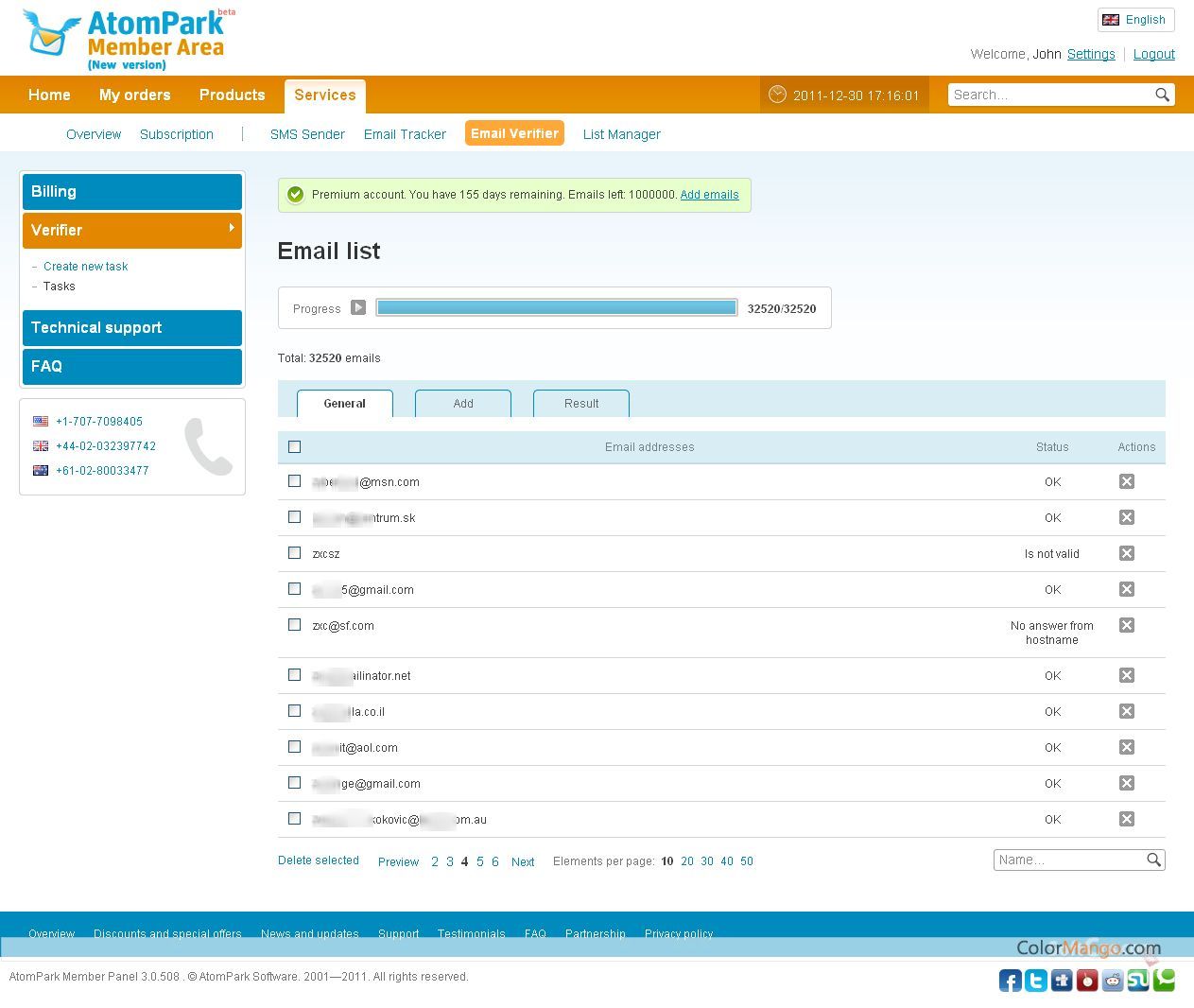Click the verification progress bar
The image size is (1194, 1008).
click(x=556, y=307)
